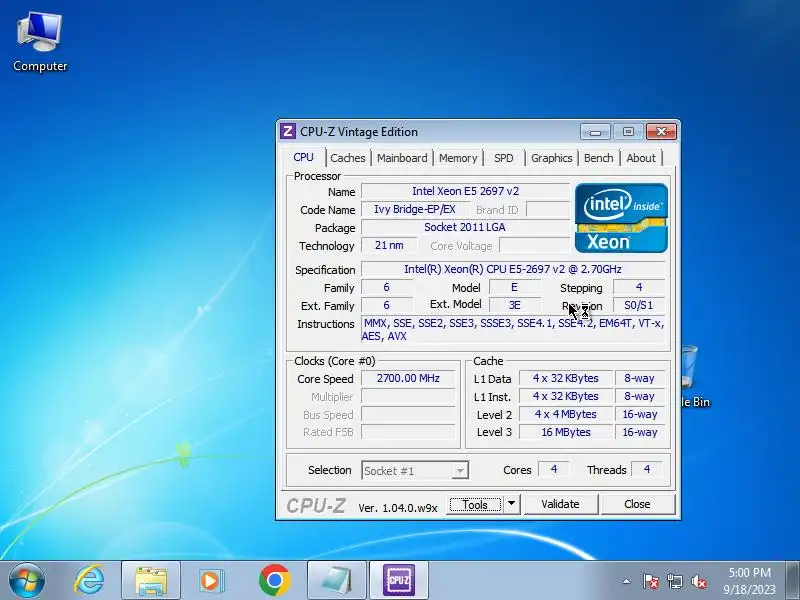Click the L1 Inst. 8-way value
Image resolution: width=800 pixels, height=600 pixels.
tap(640, 396)
